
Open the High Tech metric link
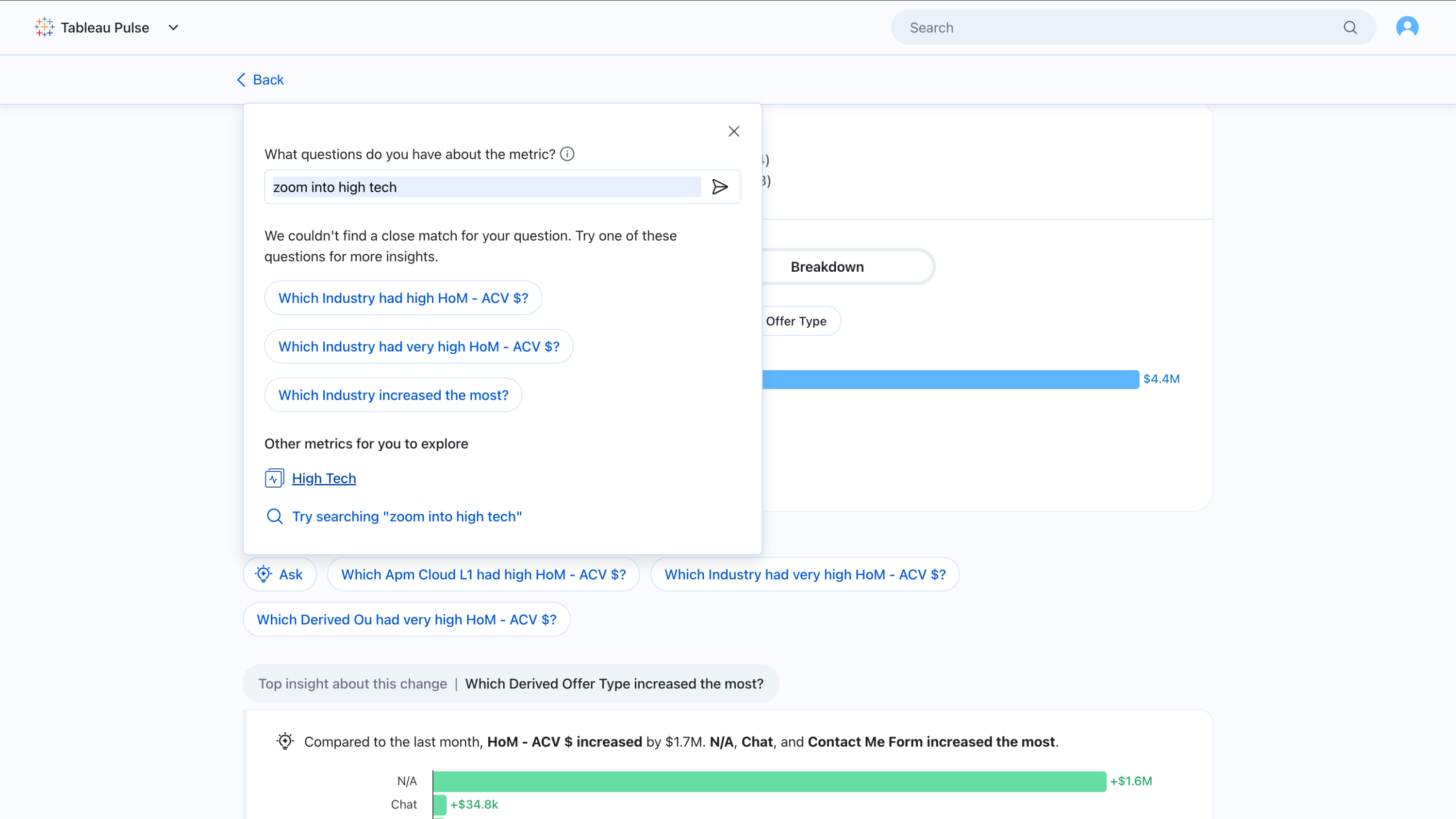324,478
